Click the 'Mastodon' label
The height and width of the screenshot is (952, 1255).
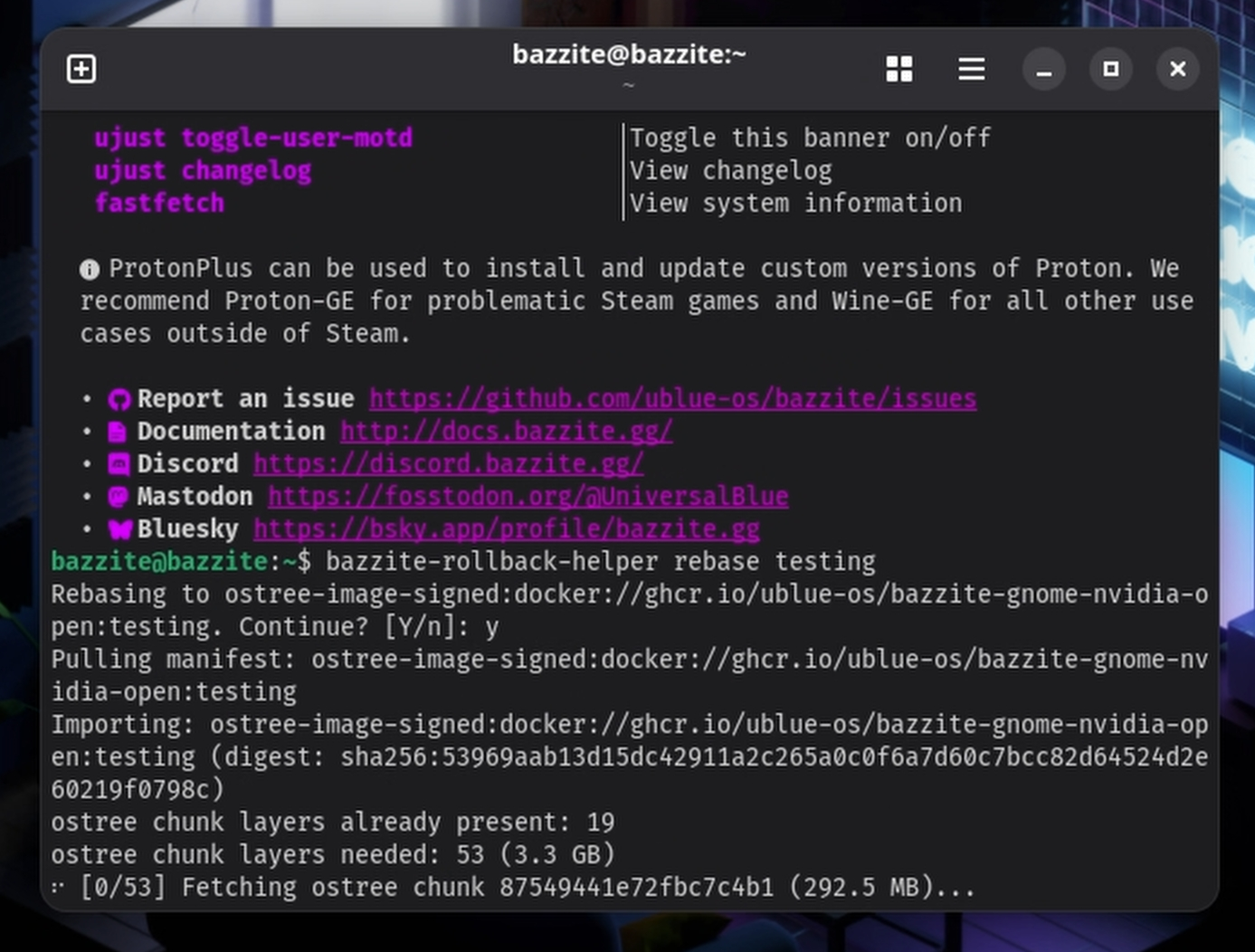(195, 497)
